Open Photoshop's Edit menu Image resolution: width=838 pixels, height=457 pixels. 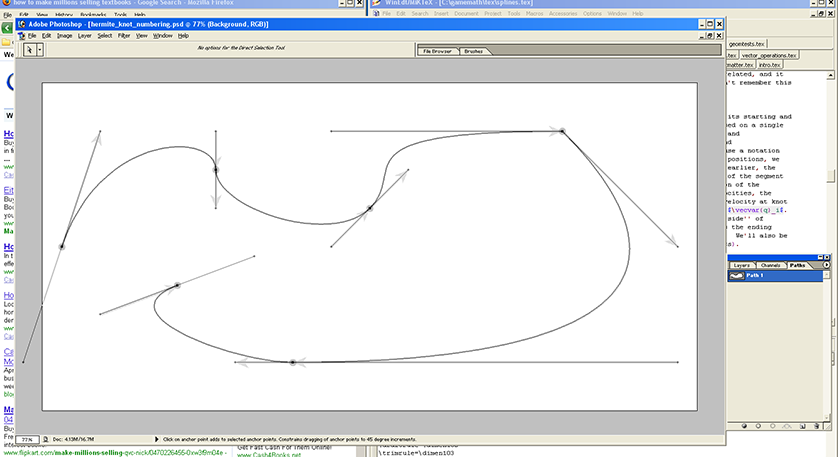[x=46, y=36]
